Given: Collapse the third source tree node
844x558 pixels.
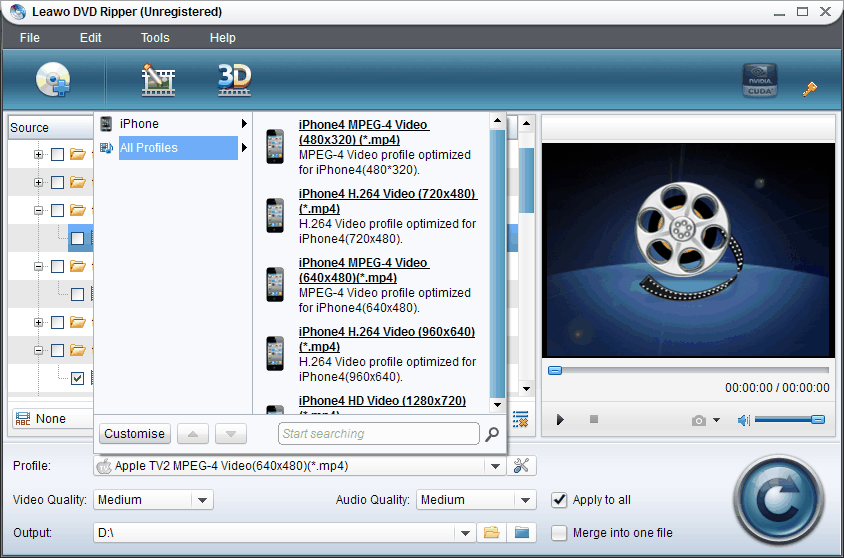Looking at the screenshot, I should coord(38,210).
